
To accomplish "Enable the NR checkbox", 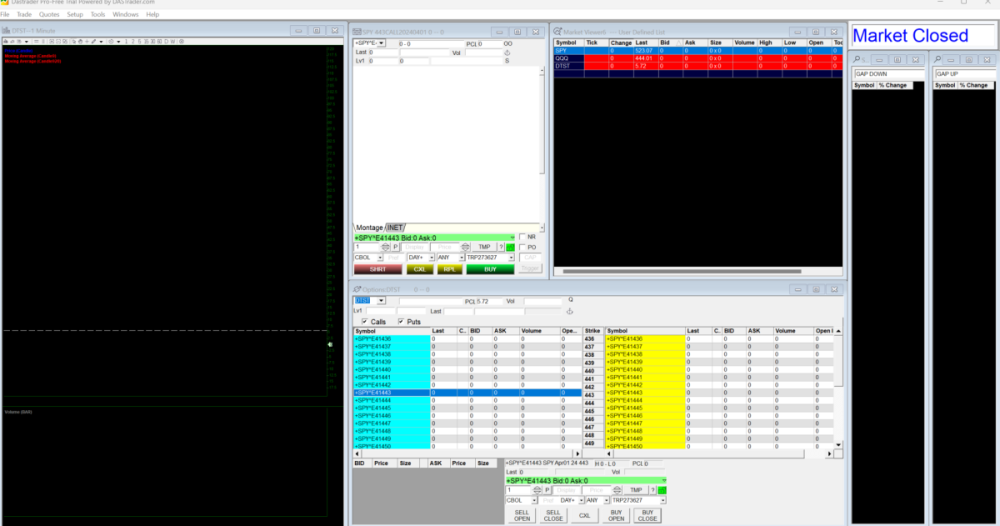I will pyautogui.click(x=521, y=237).
